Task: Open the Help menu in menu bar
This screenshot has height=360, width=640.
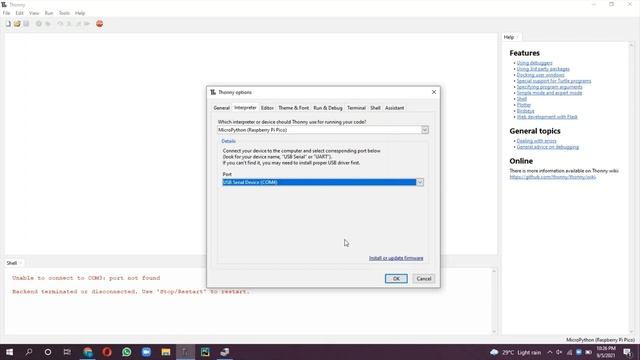Action: pyautogui.click(x=80, y=13)
